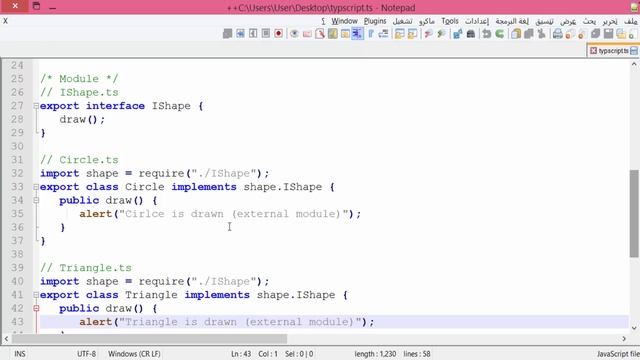640x360 pixels.
Task: Click the Play macro back icon
Action: 253,34
